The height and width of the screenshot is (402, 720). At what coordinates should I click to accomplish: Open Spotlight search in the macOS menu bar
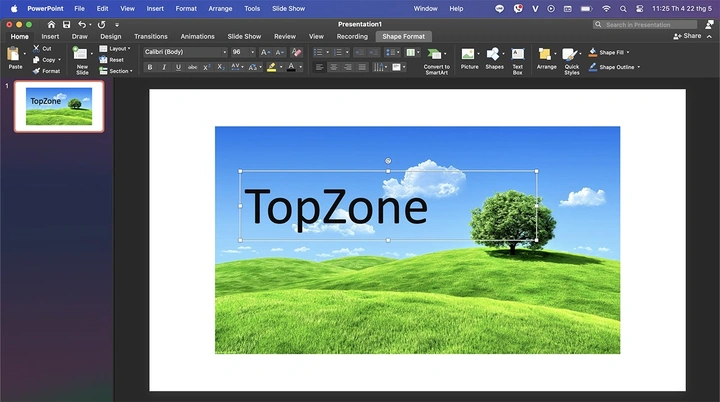[x=623, y=8]
